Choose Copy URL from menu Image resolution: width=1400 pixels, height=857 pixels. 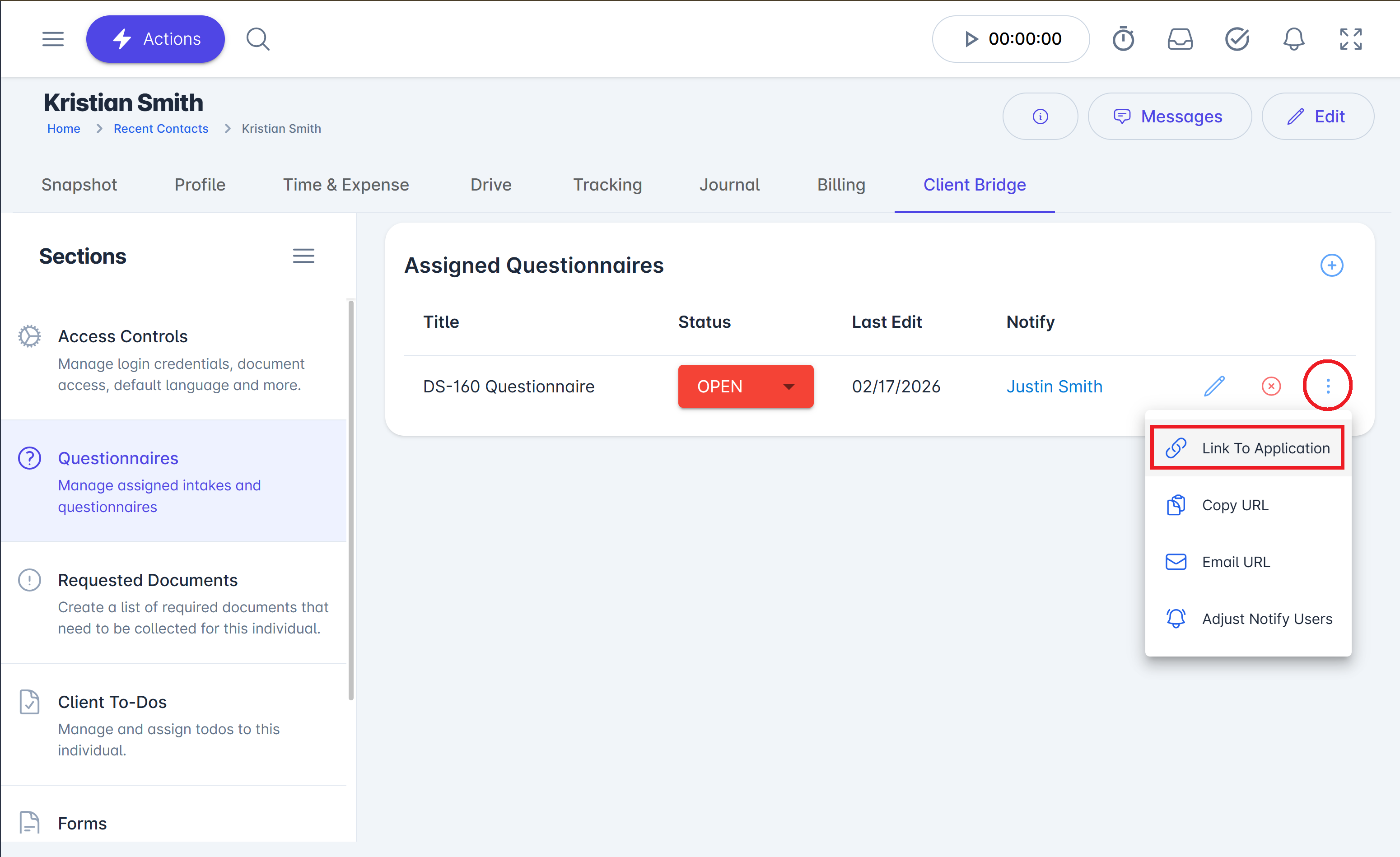point(1235,505)
